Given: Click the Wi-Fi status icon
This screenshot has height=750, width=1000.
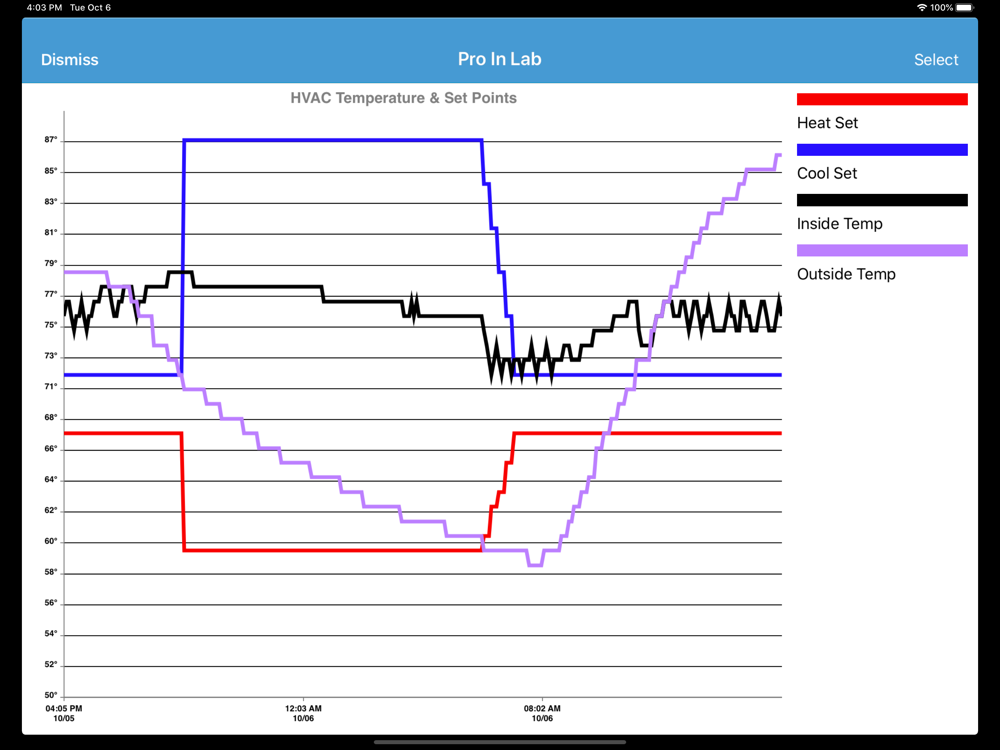Looking at the screenshot, I should click(x=922, y=8).
